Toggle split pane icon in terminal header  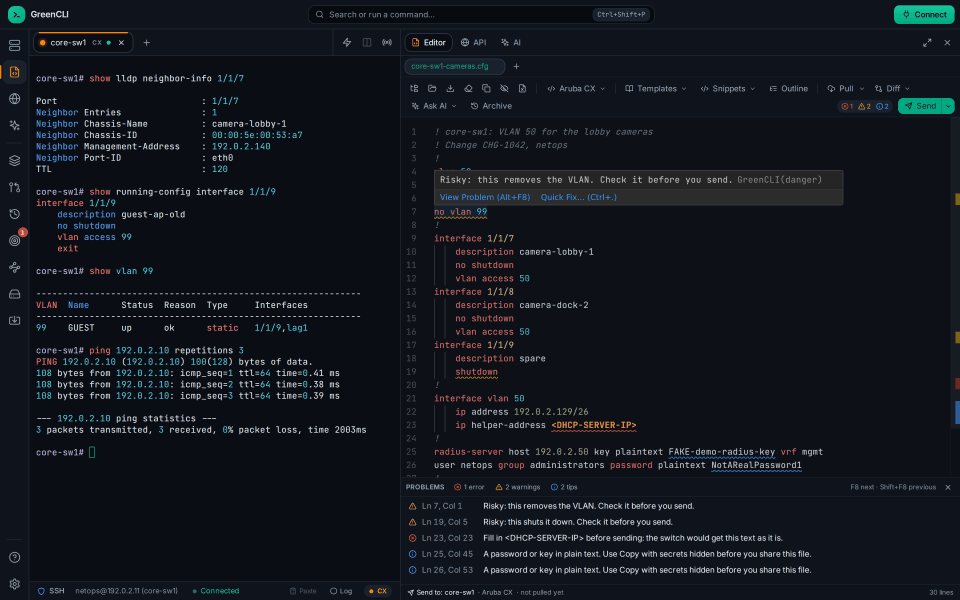367,42
